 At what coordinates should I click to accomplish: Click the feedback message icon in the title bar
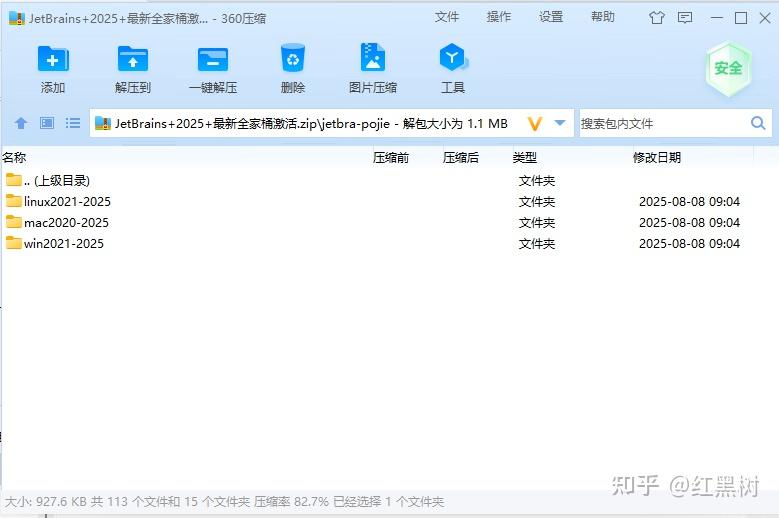click(x=685, y=18)
